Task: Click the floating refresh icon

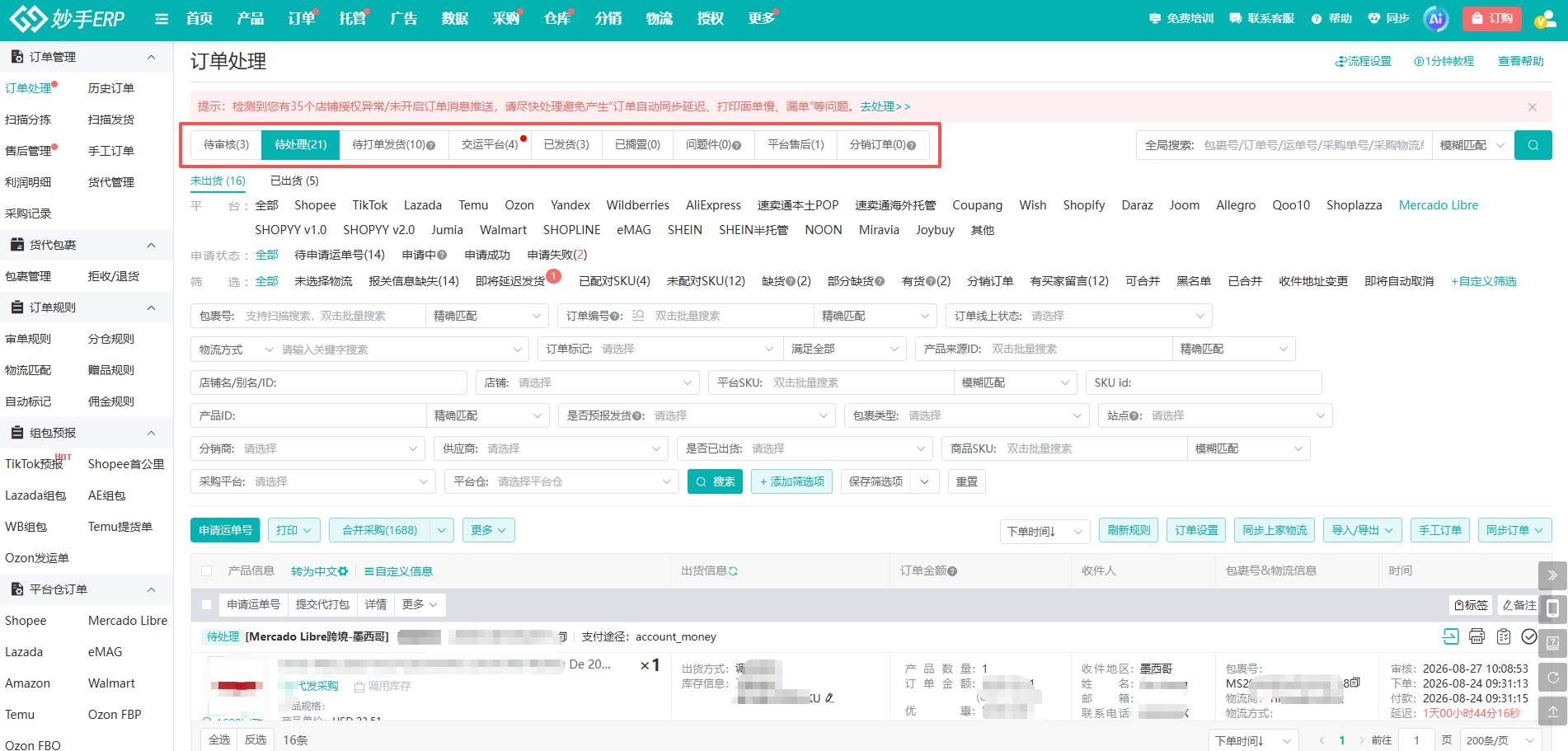Action: [x=1552, y=677]
